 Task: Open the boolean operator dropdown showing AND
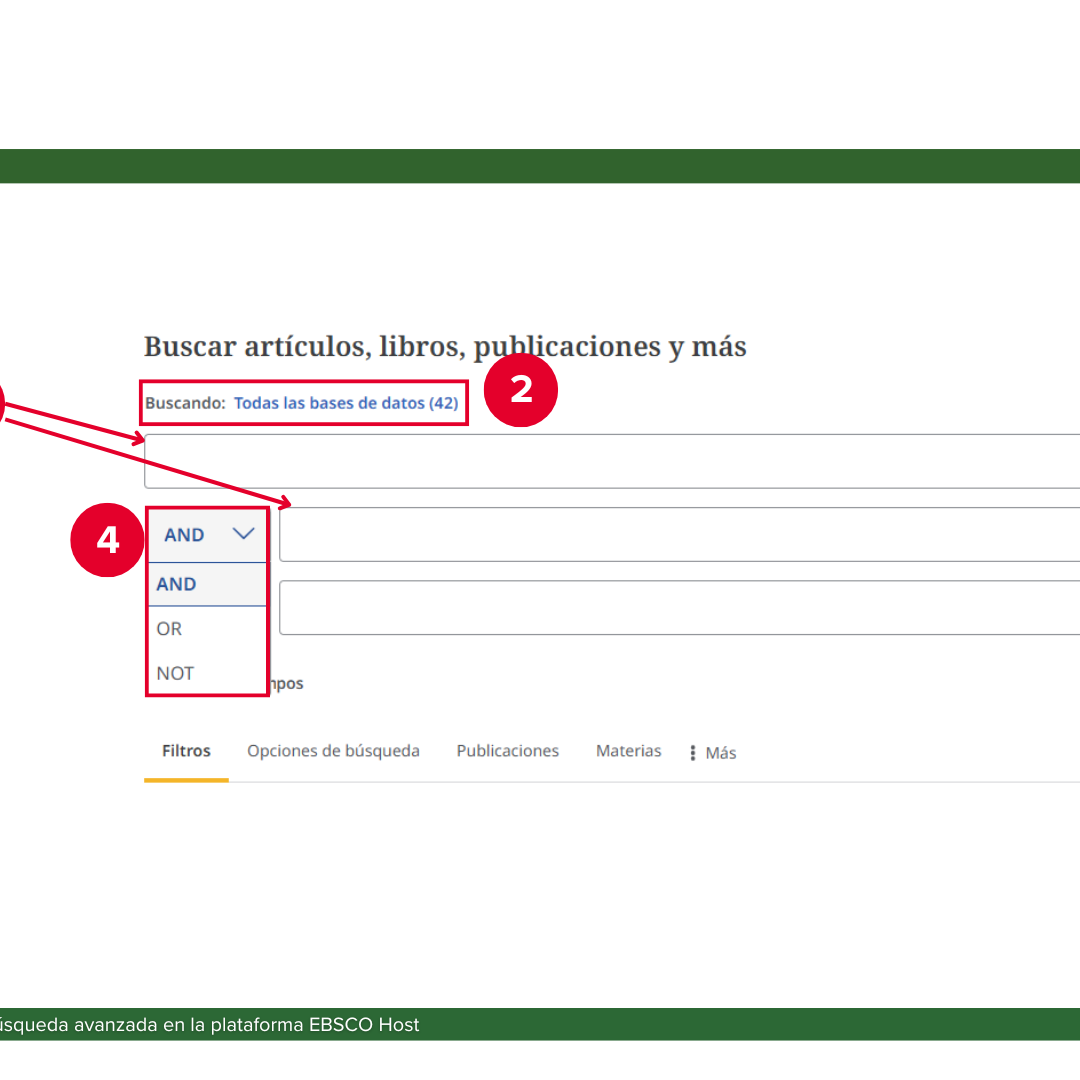point(207,535)
